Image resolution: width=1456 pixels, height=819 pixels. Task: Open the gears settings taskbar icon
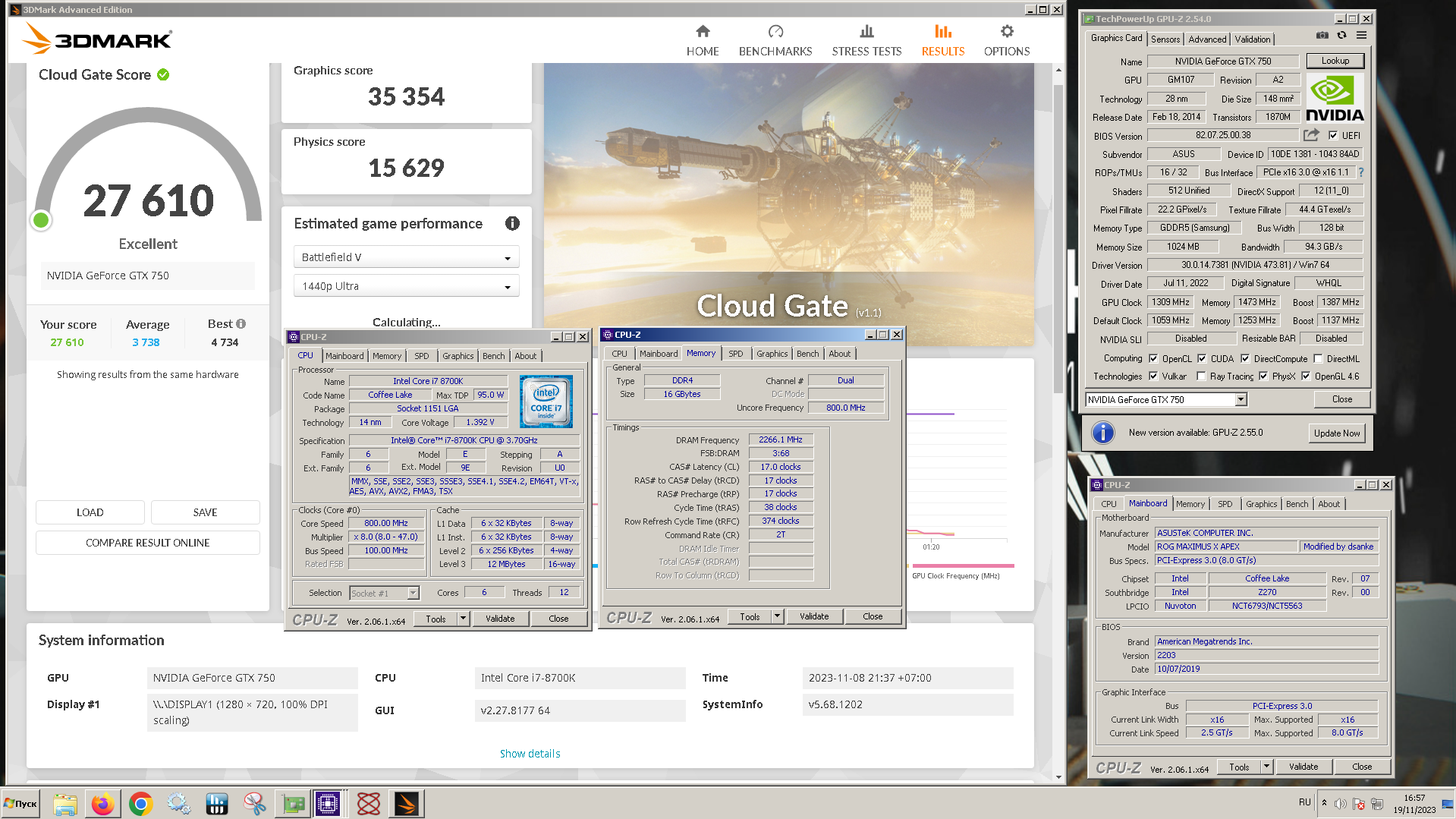point(178,804)
